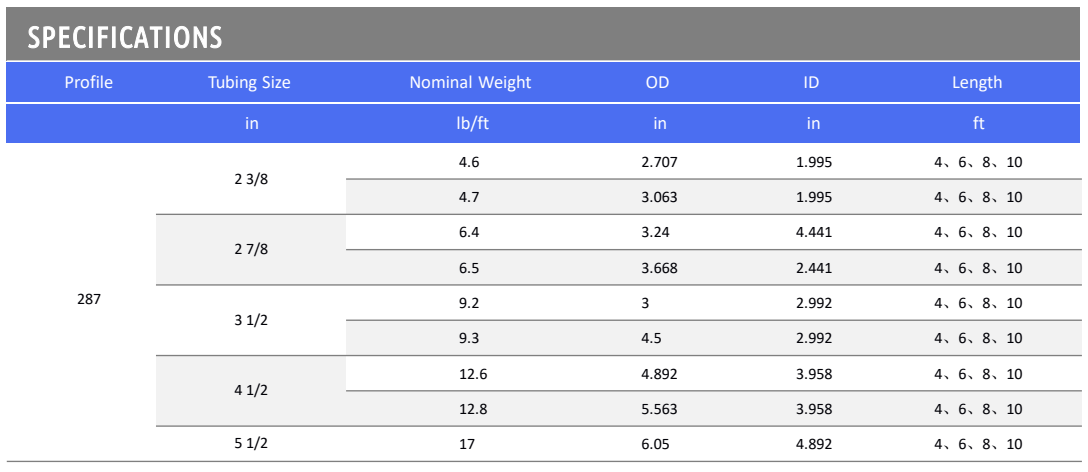
Task: Click the 4.6 nominal weight value
Action: 469,161
